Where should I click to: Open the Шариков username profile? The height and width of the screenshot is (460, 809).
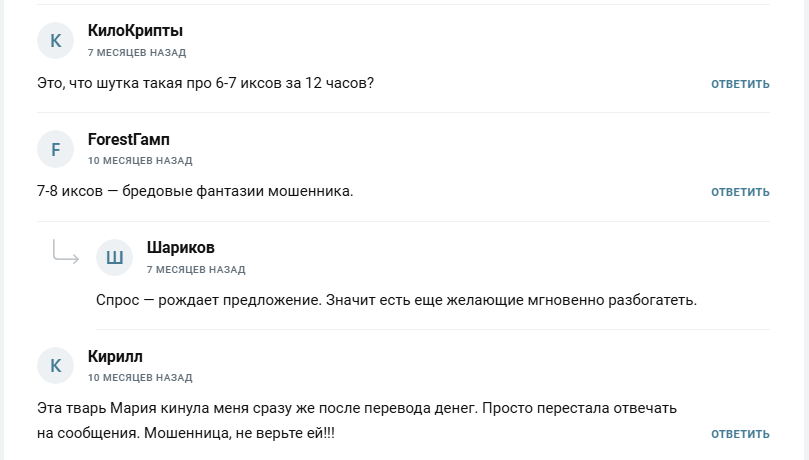point(180,248)
